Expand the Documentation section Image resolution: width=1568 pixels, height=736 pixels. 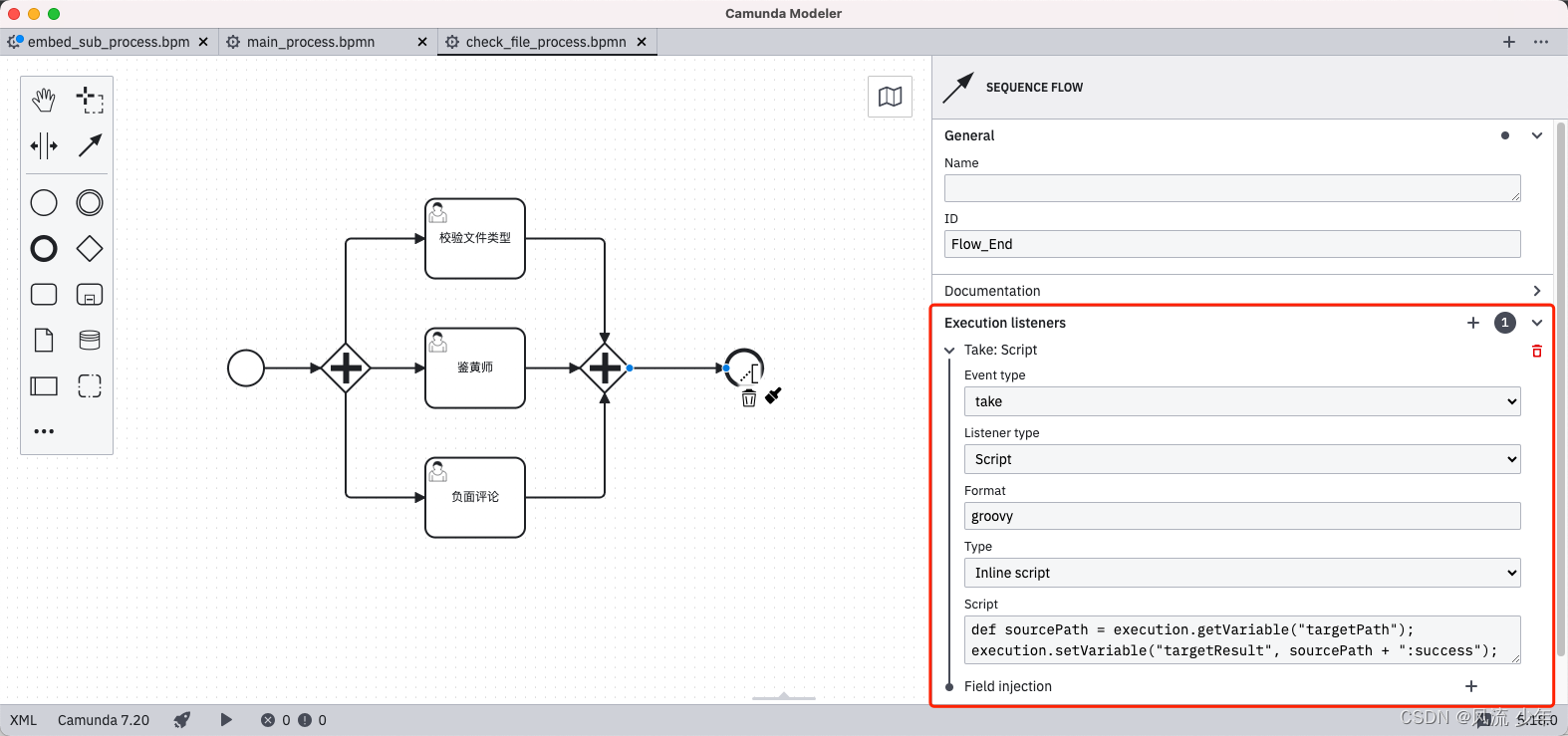coord(1537,291)
